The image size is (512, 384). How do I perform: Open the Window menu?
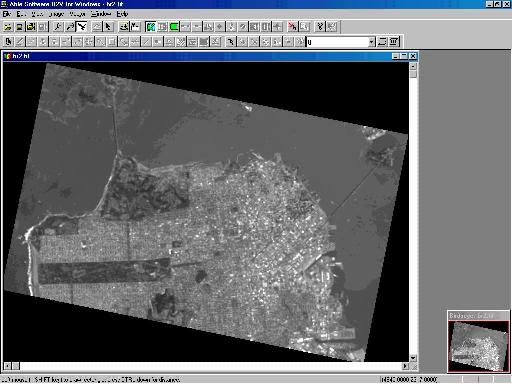tap(101, 14)
